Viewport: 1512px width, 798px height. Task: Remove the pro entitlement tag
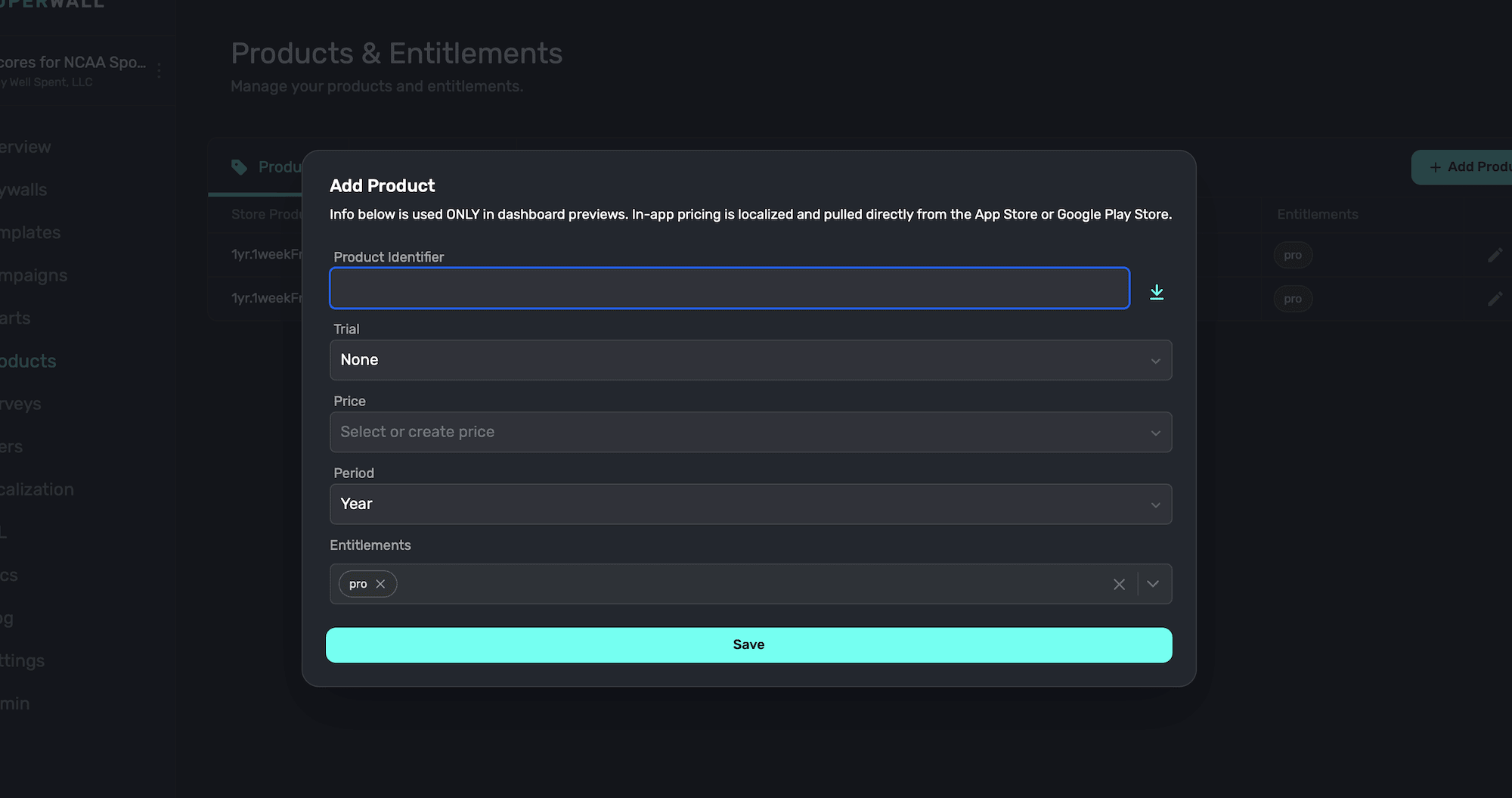pyautogui.click(x=380, y=584)
